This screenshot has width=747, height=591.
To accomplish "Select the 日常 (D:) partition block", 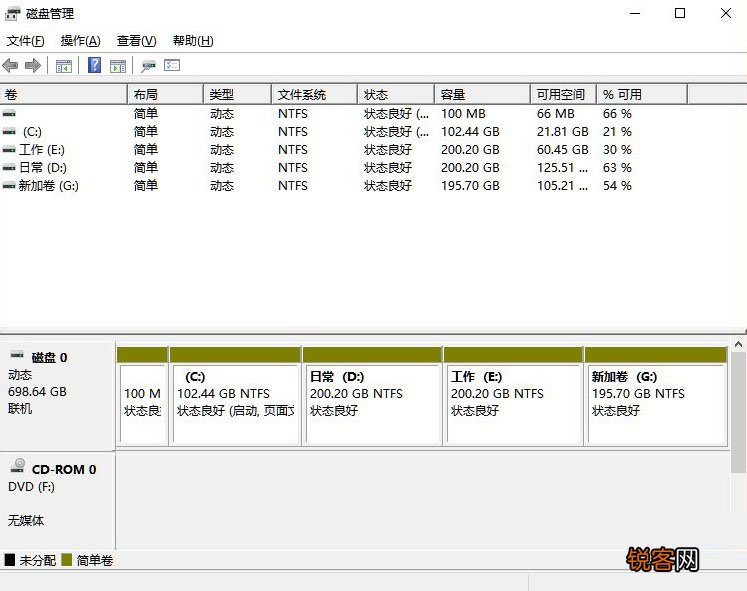I will [372, 396].
